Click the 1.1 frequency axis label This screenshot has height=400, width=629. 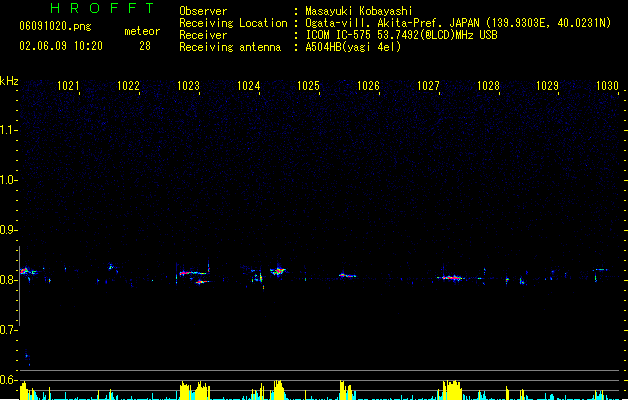(8, 130)
